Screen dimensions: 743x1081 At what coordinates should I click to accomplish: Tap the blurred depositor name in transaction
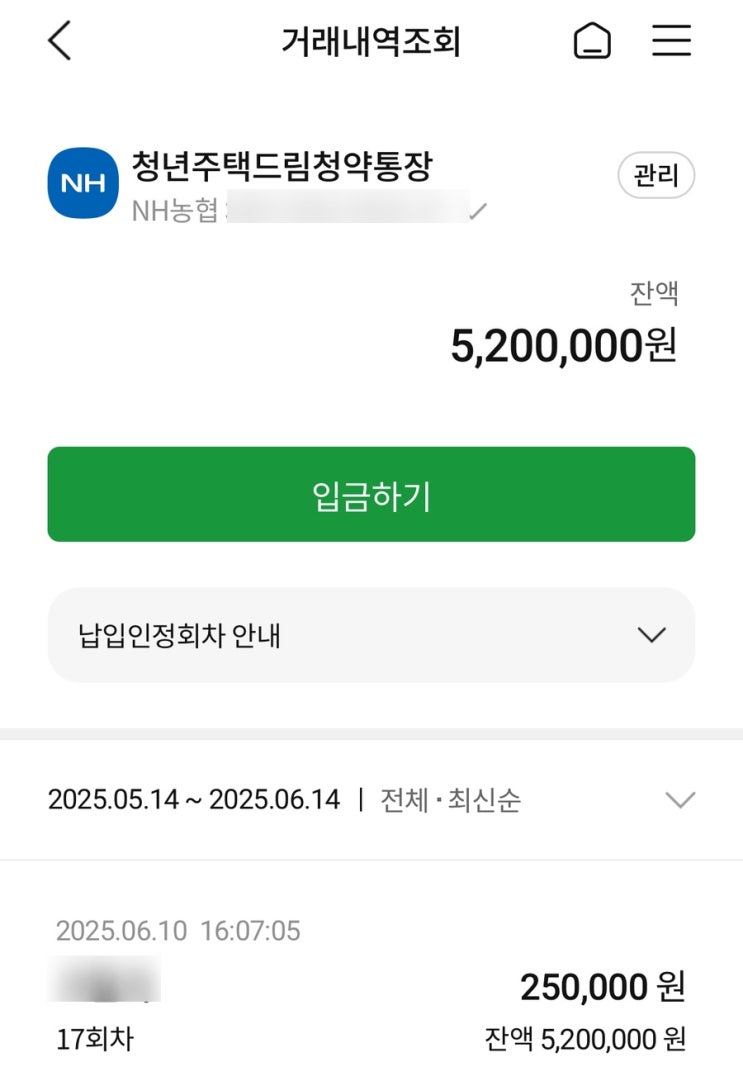104,980
